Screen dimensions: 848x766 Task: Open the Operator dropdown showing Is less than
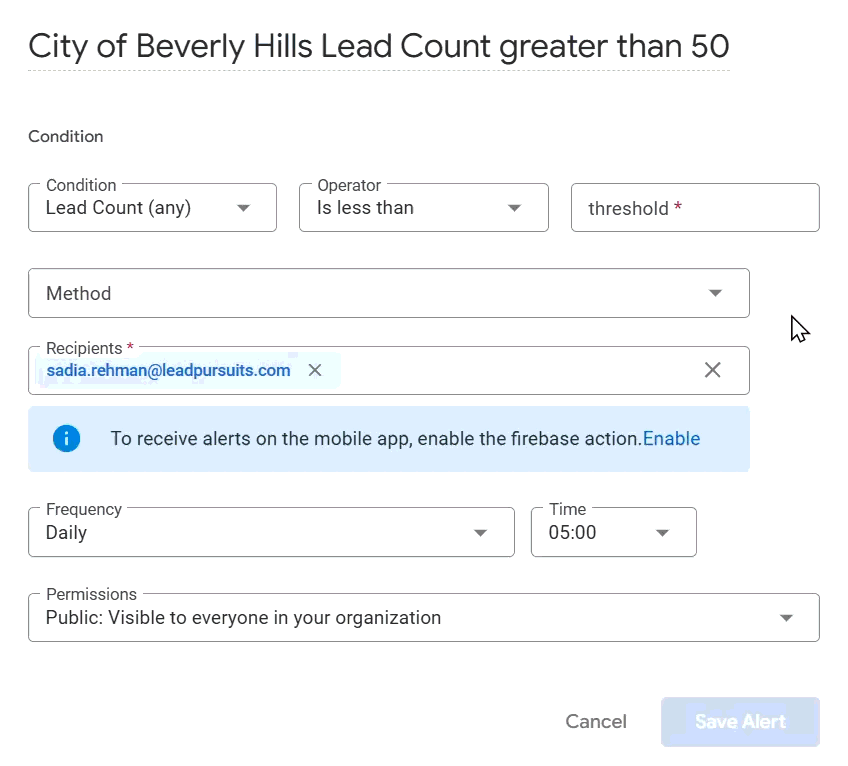[424, 208]
